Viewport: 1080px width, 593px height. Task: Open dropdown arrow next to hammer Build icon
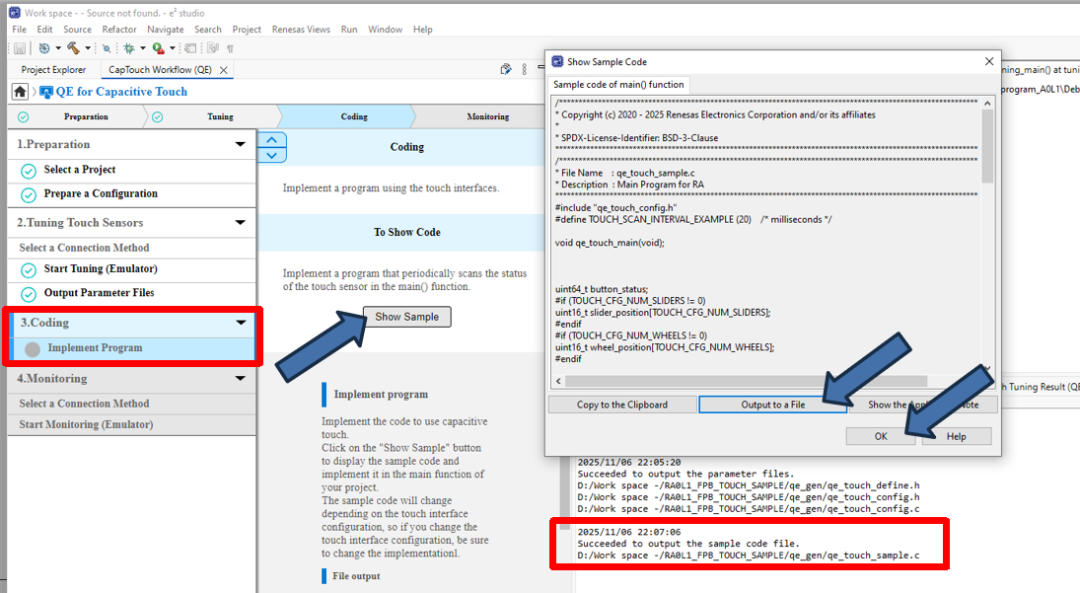point(87,48)
